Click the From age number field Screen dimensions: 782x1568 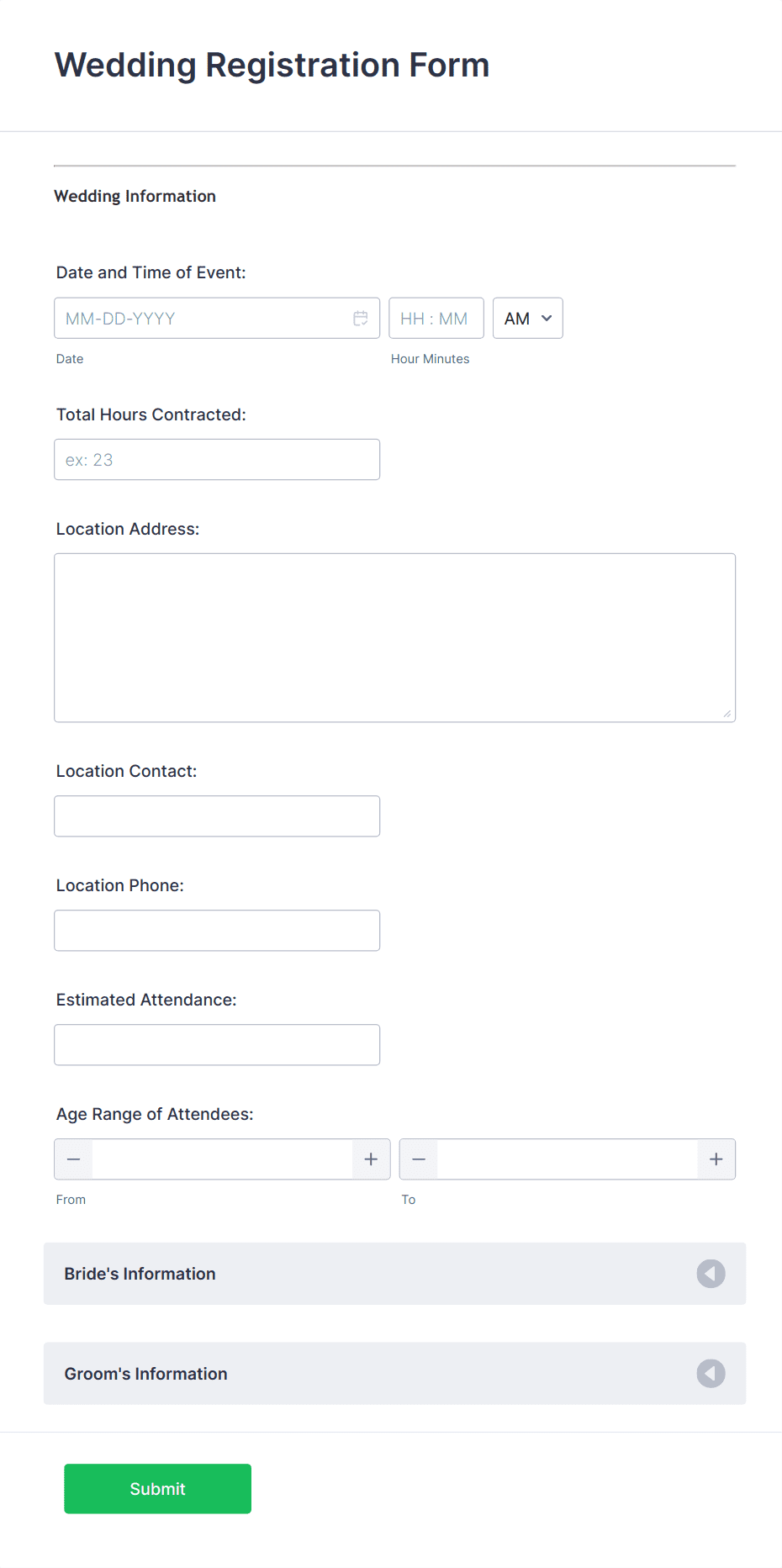click(222, 1159)
